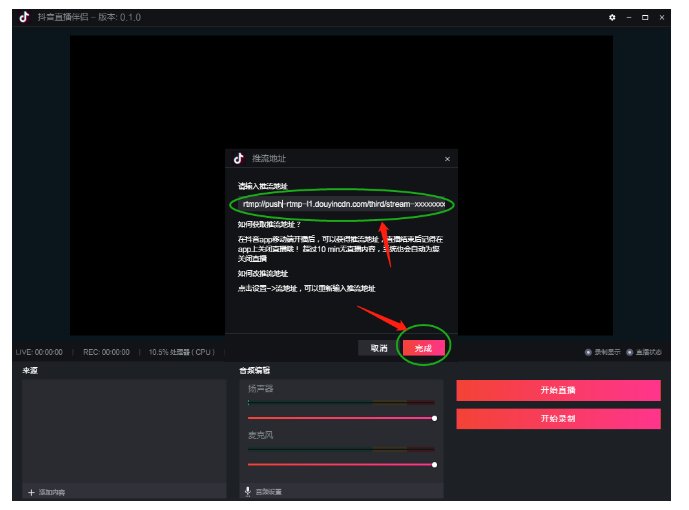Click the 完成 button to confirm
The width and height of the screenshot is (689, 510).
click(x=422, y=348)
